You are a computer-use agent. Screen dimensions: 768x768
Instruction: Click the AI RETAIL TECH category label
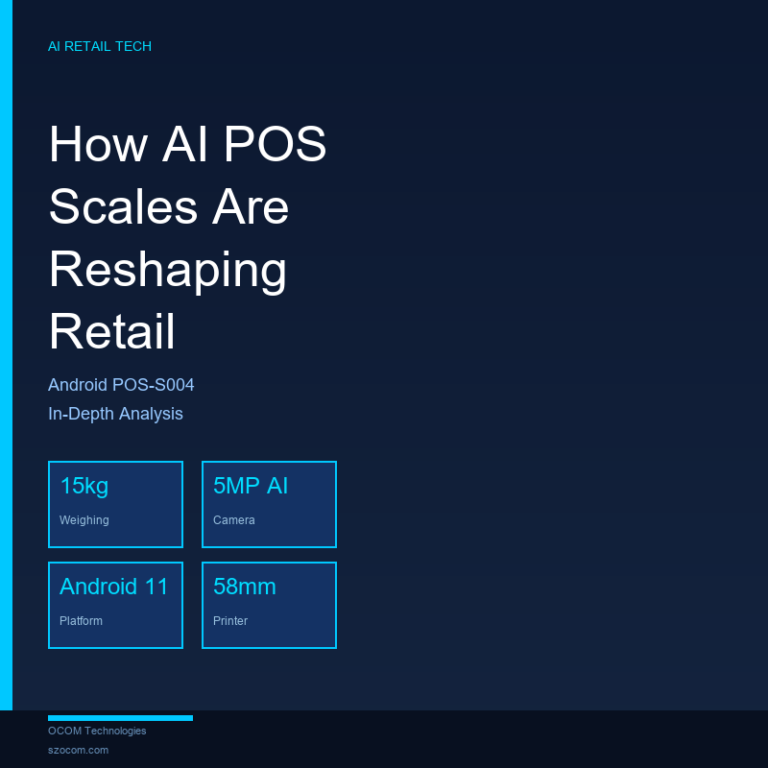(100, 47)
